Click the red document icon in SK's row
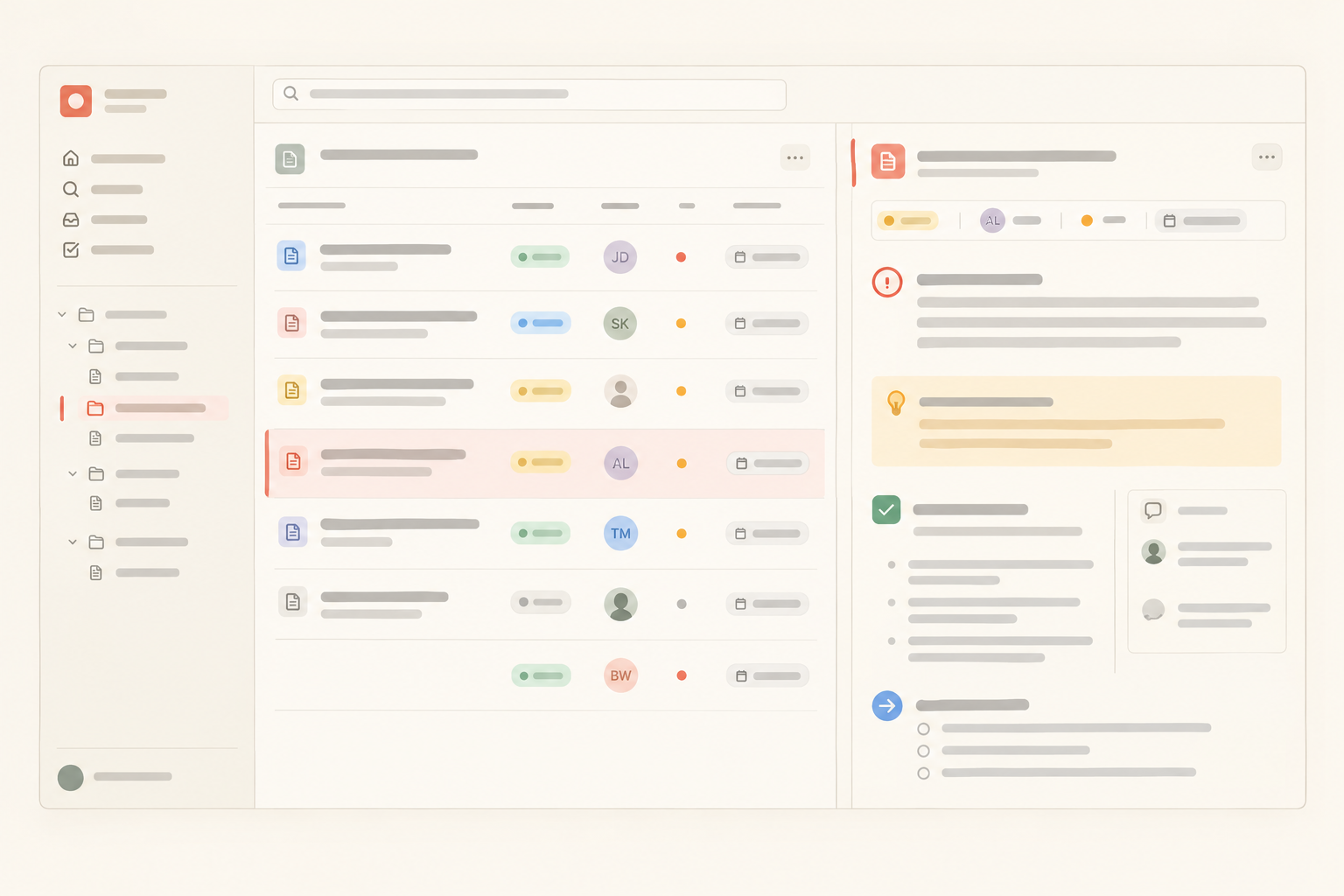 (292, 323)
